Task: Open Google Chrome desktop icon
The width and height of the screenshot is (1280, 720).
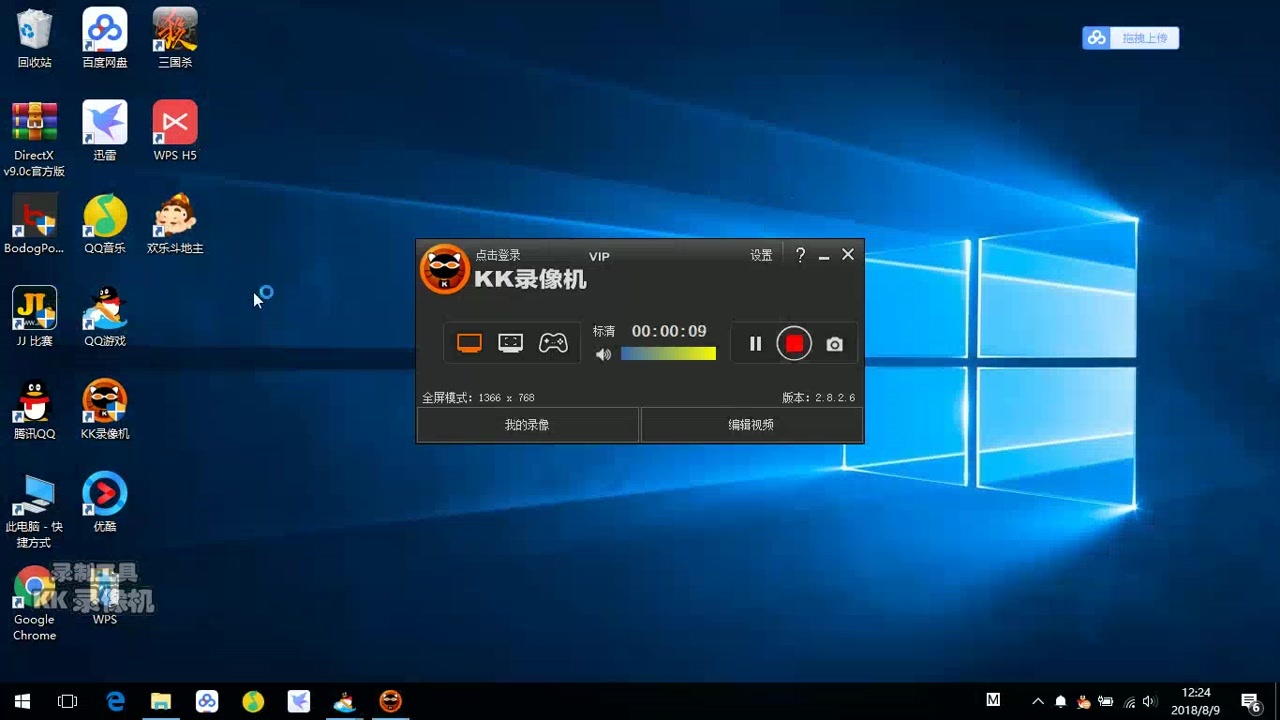Action: pos(34,604)
